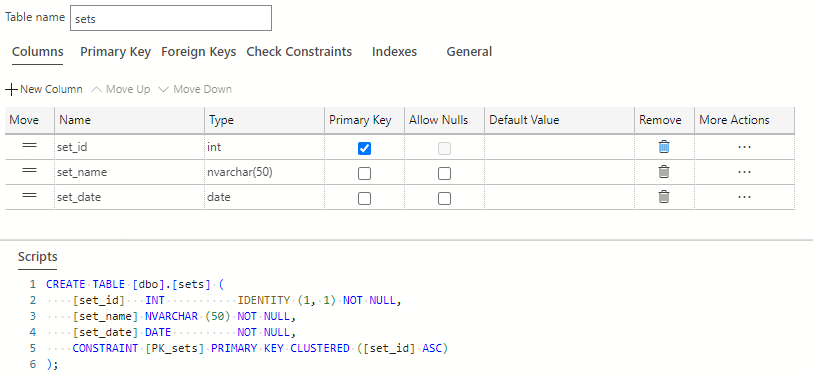Image resolution: width=813 pixels, height=375 pixels.
Task: Open more actions for set_id row
Action: (744, 147)
